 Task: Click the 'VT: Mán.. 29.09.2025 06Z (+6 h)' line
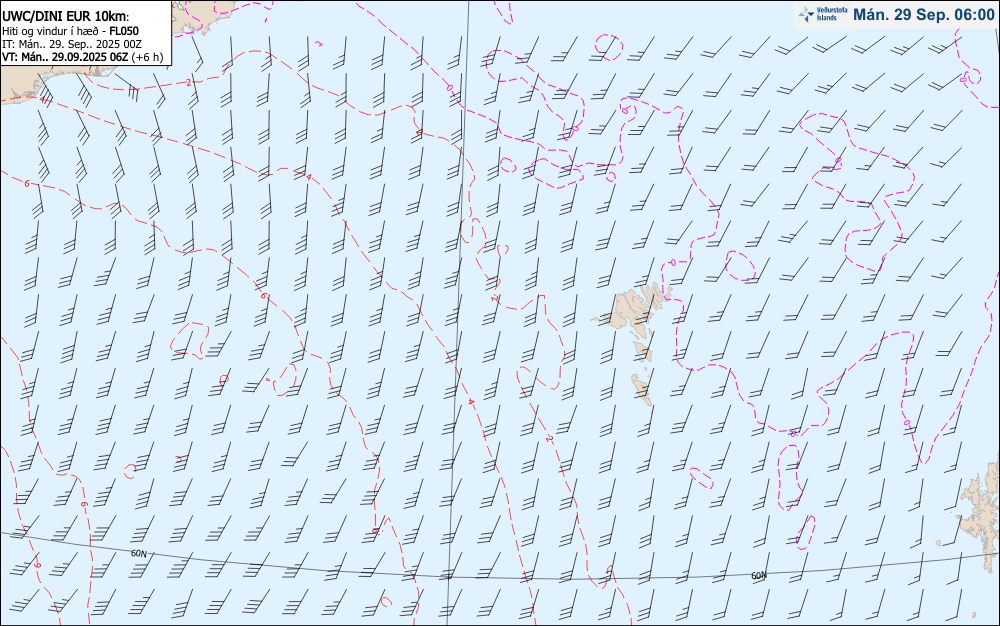[82, 57]
